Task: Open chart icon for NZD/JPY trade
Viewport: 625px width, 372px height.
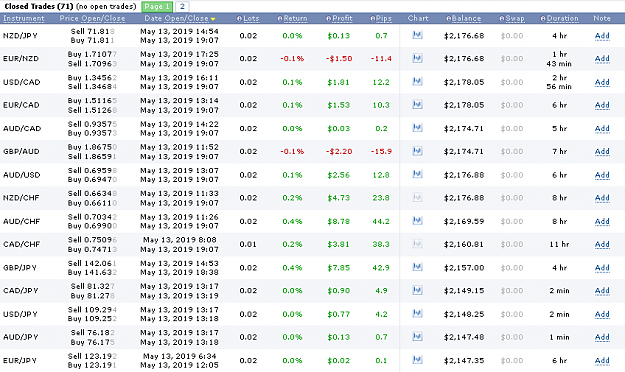Action: click(x=417, y=35)
